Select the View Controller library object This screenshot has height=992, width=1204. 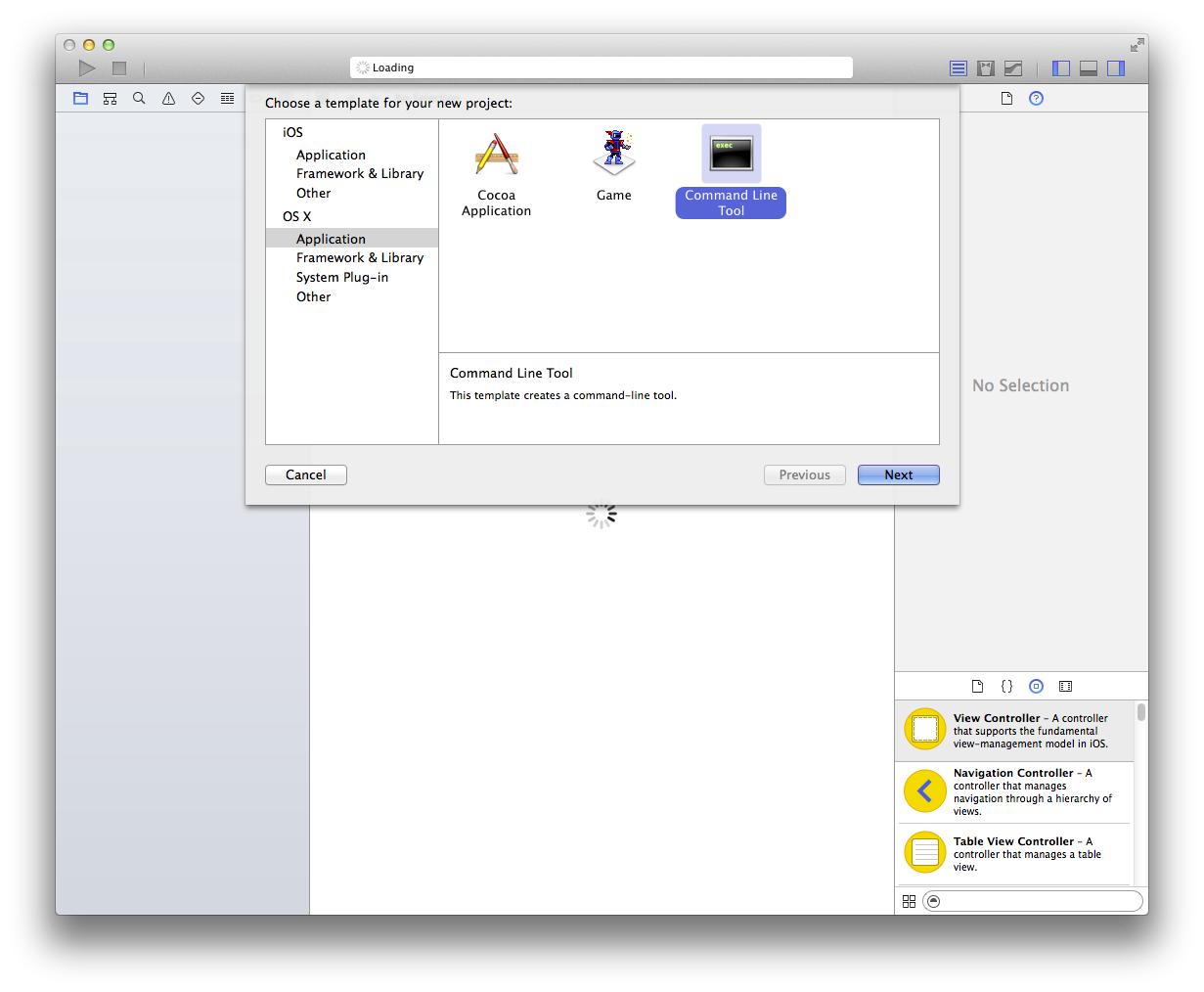pos(1014,731)
